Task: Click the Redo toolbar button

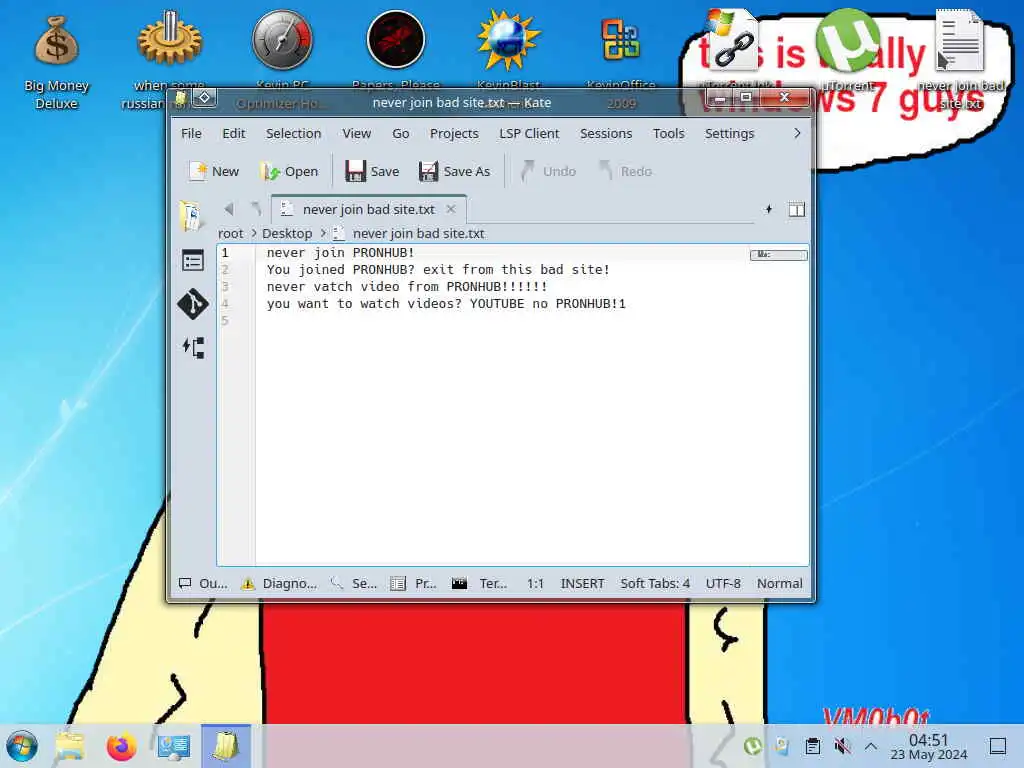Action: pos(625,171)
